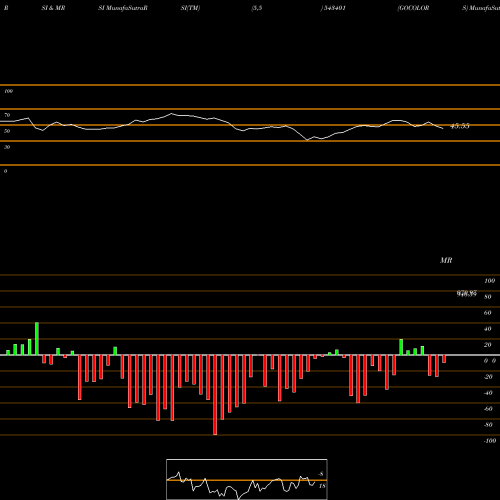Click the 60 label on MR axis
Viewport: 500px width, 500px height.
[x=488, y=313]
